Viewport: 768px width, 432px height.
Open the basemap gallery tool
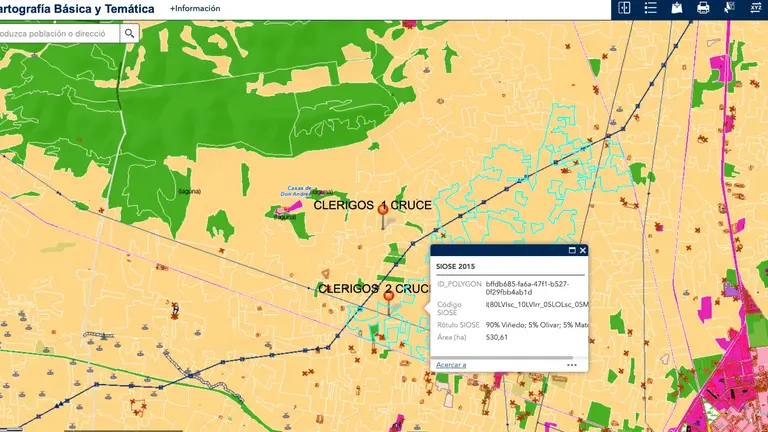[x=676, y=8]
